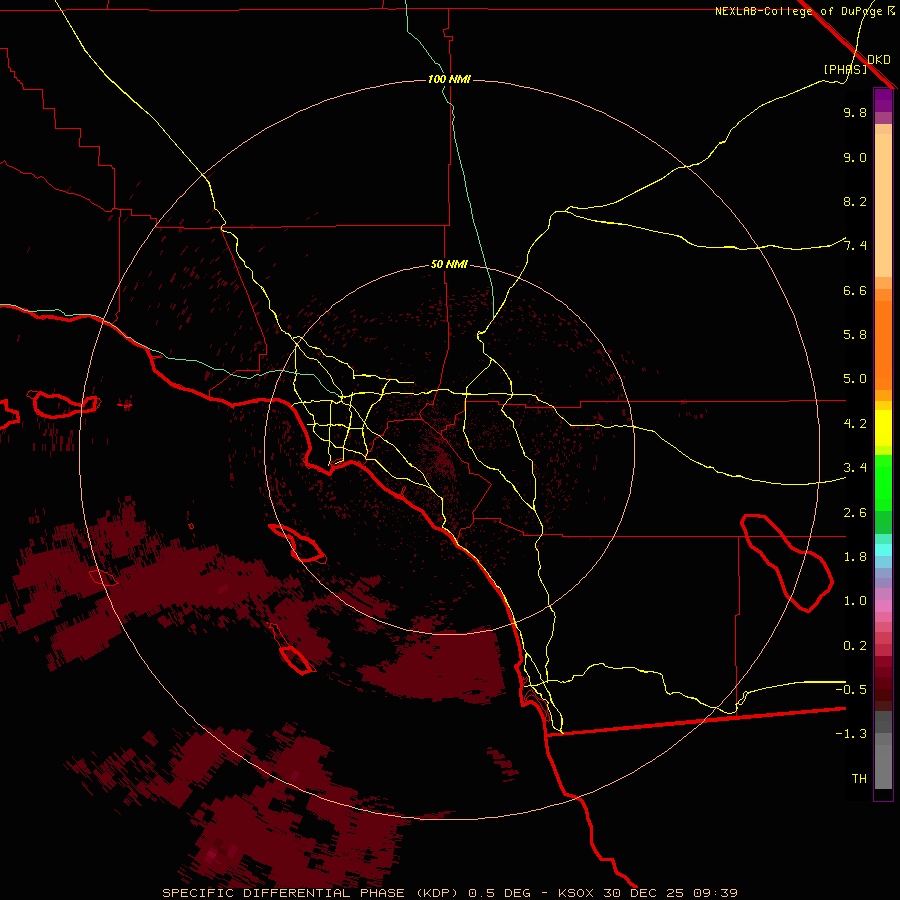Pick the gray band at the scale bottom

tap(883, 752)
